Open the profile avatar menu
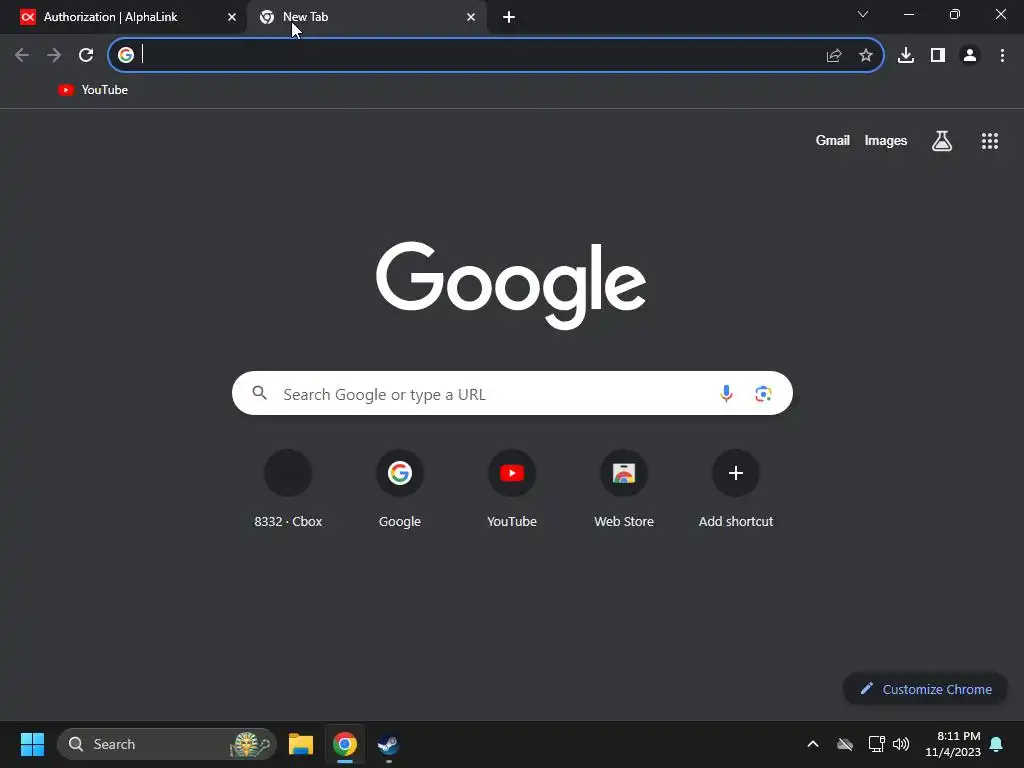The height and width of the screenshot is (768, 1024). [x=970, y=56]
